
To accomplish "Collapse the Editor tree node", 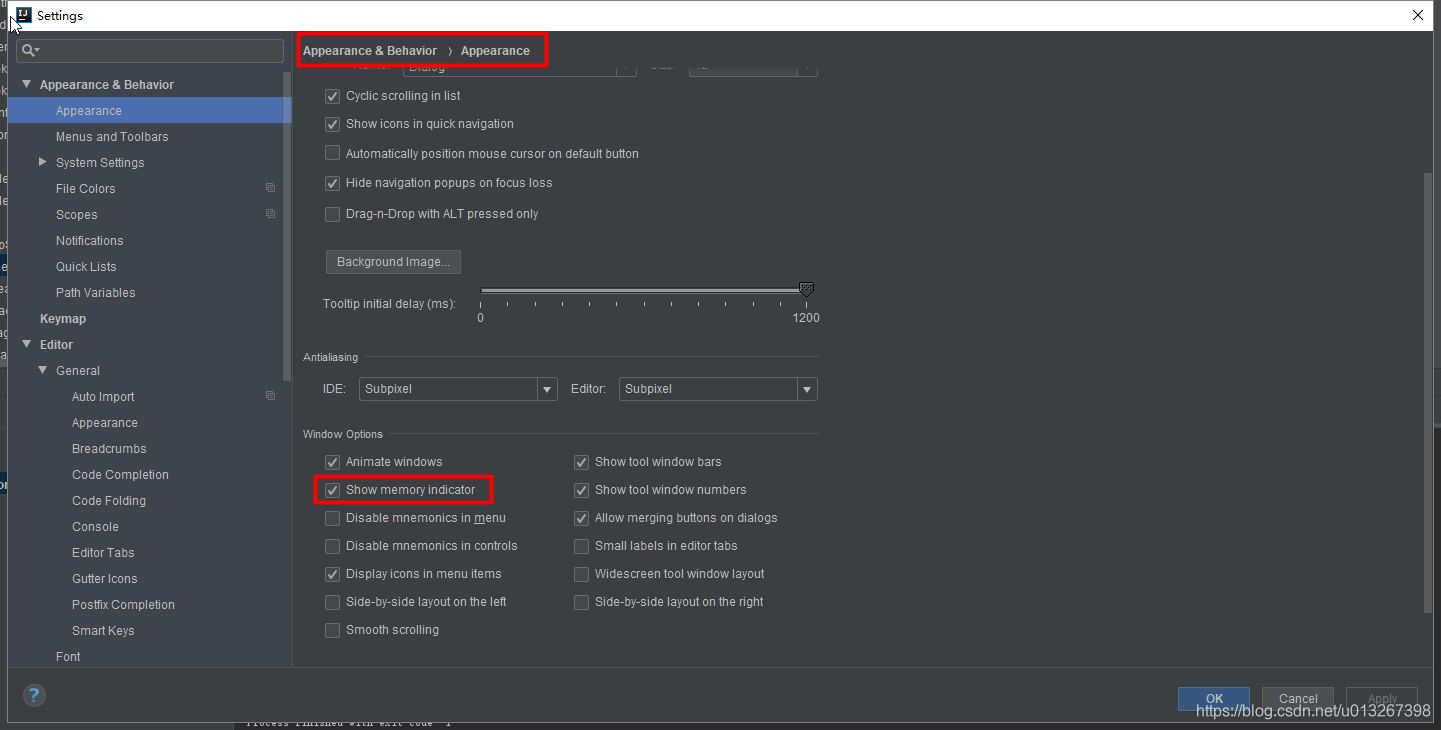I will pyautogui.click(x=27, y=344).
